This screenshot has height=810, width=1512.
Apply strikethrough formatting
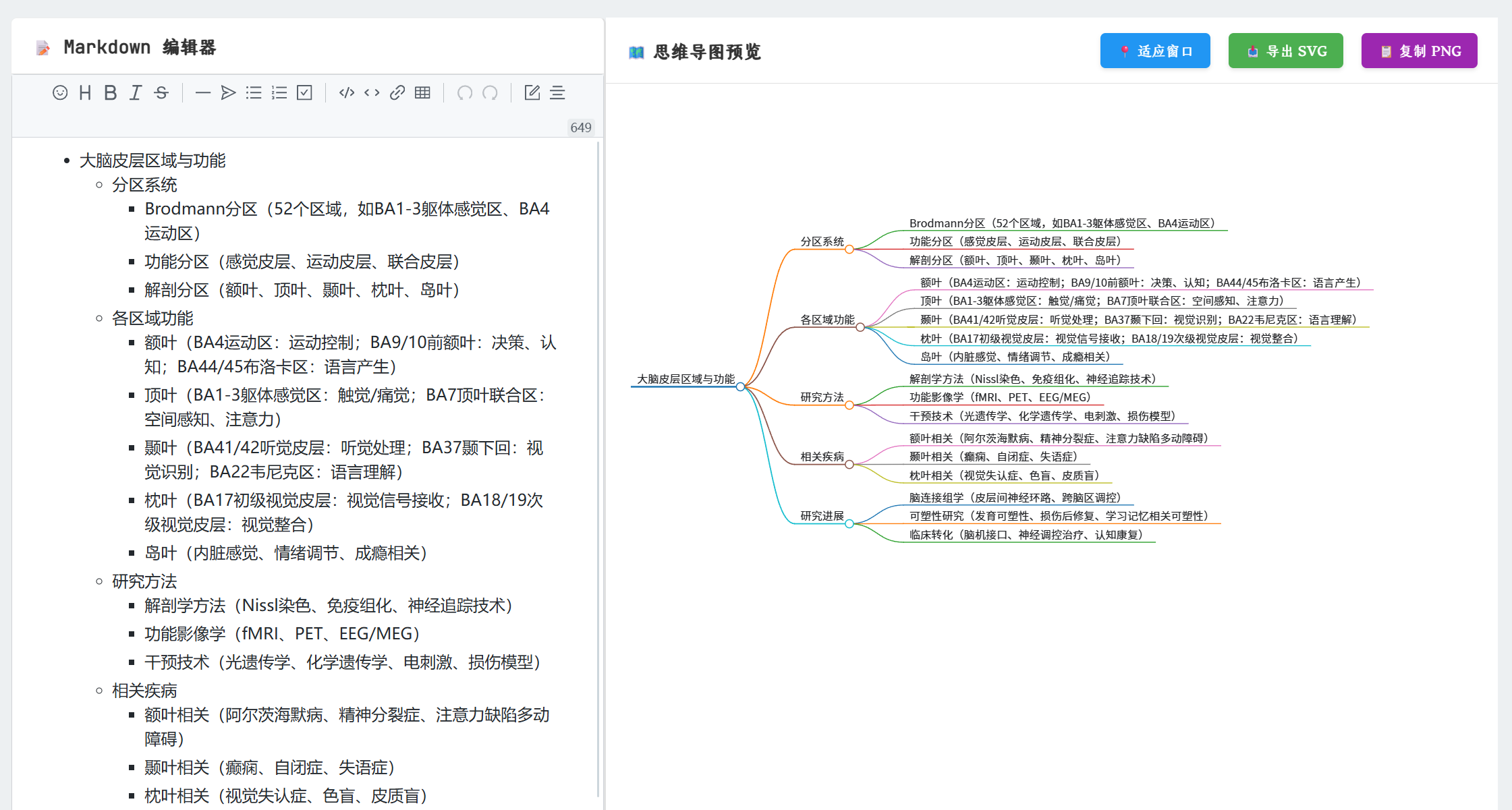161,93
